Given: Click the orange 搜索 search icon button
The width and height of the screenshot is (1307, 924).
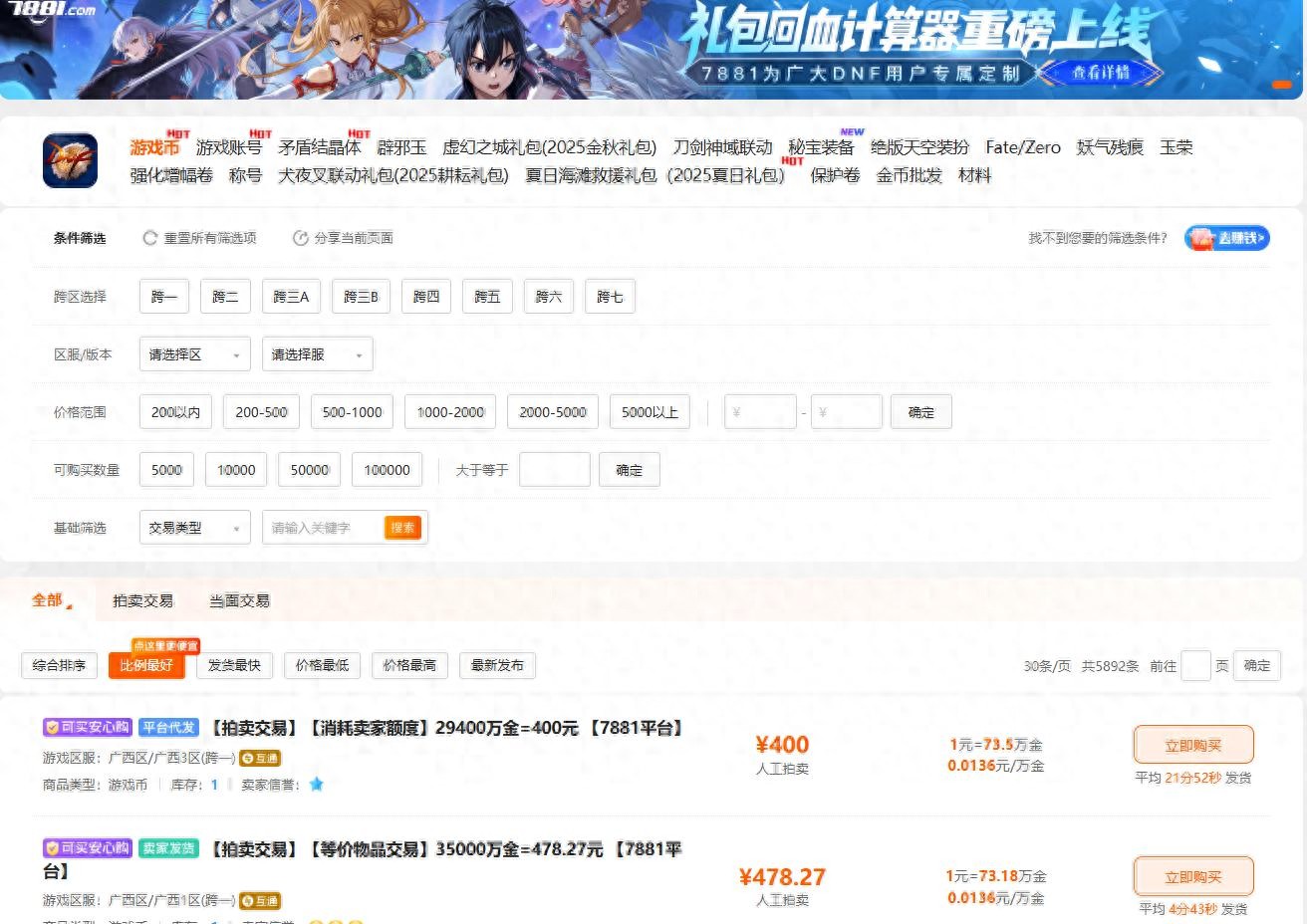Looking at the screenshot, I should [x=402, y=528].
